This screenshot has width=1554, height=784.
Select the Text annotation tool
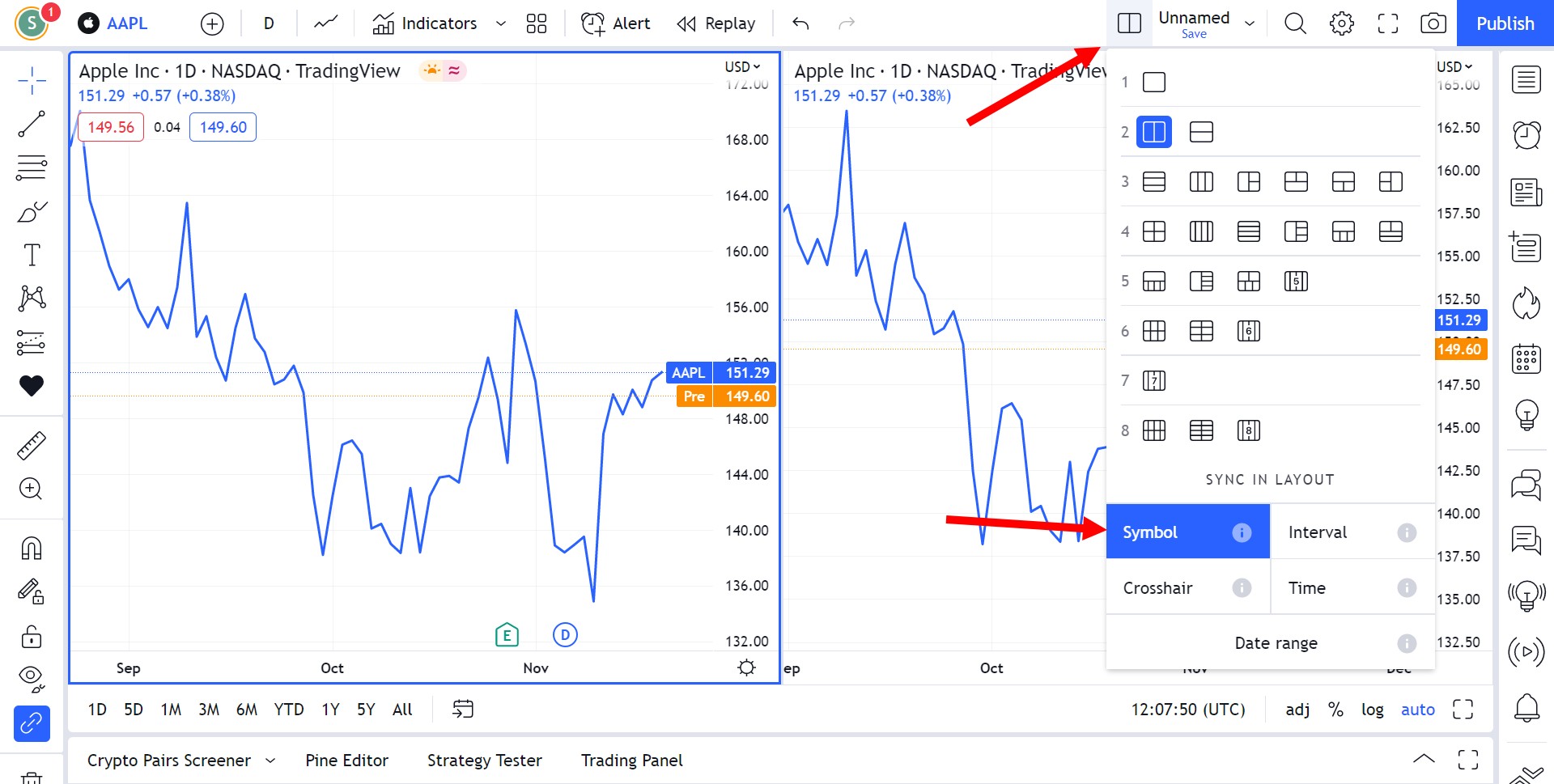coord(32,253)
